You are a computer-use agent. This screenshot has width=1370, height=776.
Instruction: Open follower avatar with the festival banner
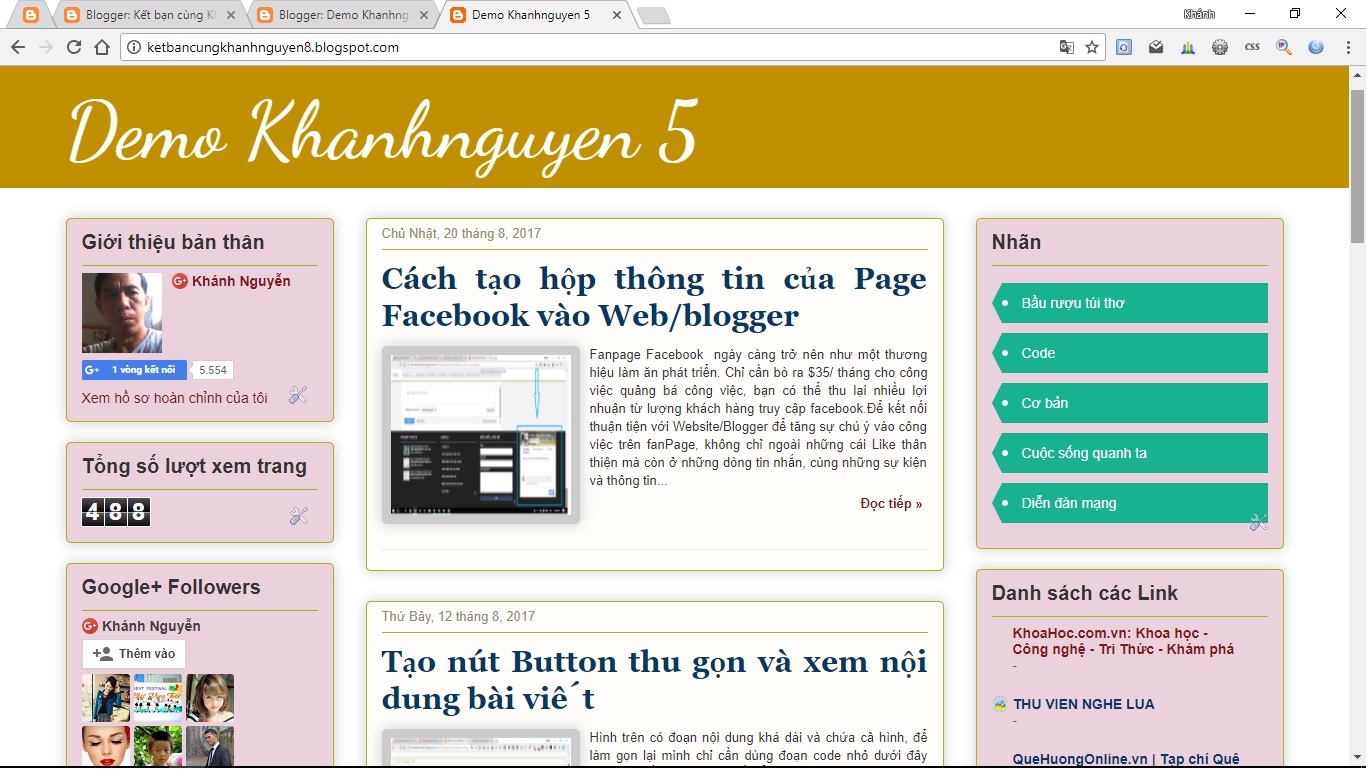pos(158,698)
